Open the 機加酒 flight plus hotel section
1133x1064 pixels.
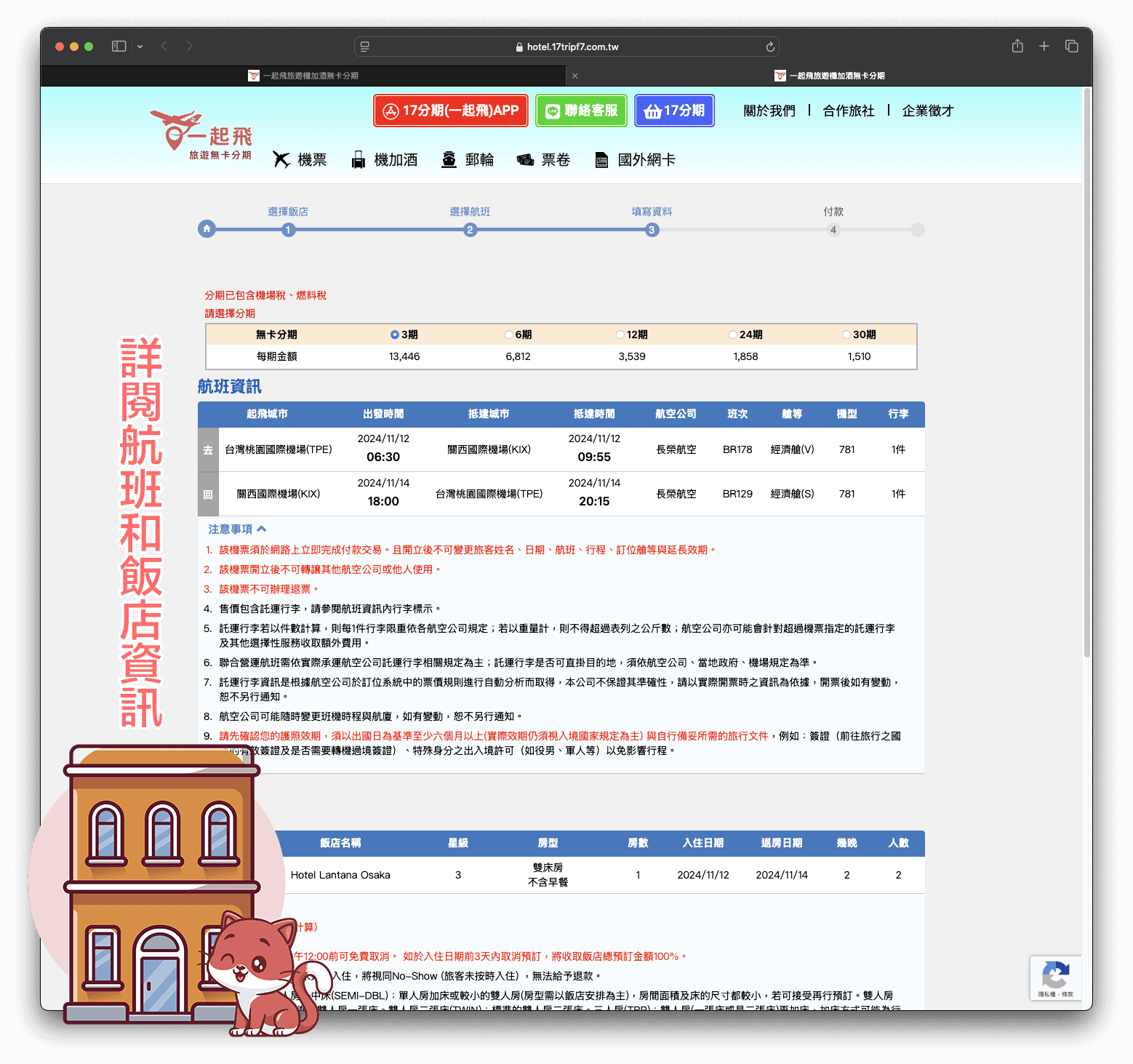384,160
